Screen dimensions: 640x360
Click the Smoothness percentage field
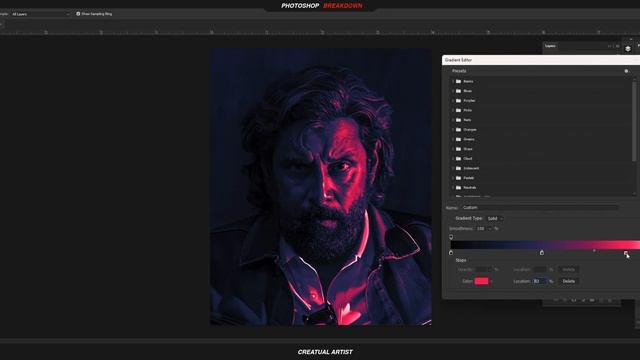[x=481, y=229]
